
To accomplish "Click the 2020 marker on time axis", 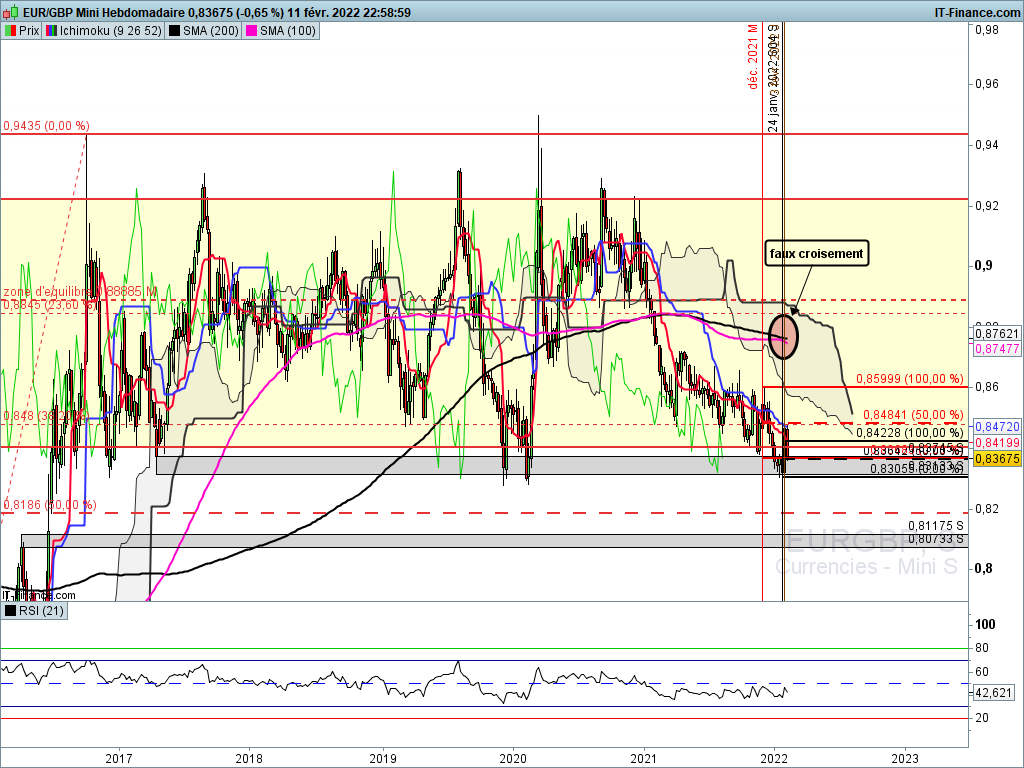I will [514, 757].
